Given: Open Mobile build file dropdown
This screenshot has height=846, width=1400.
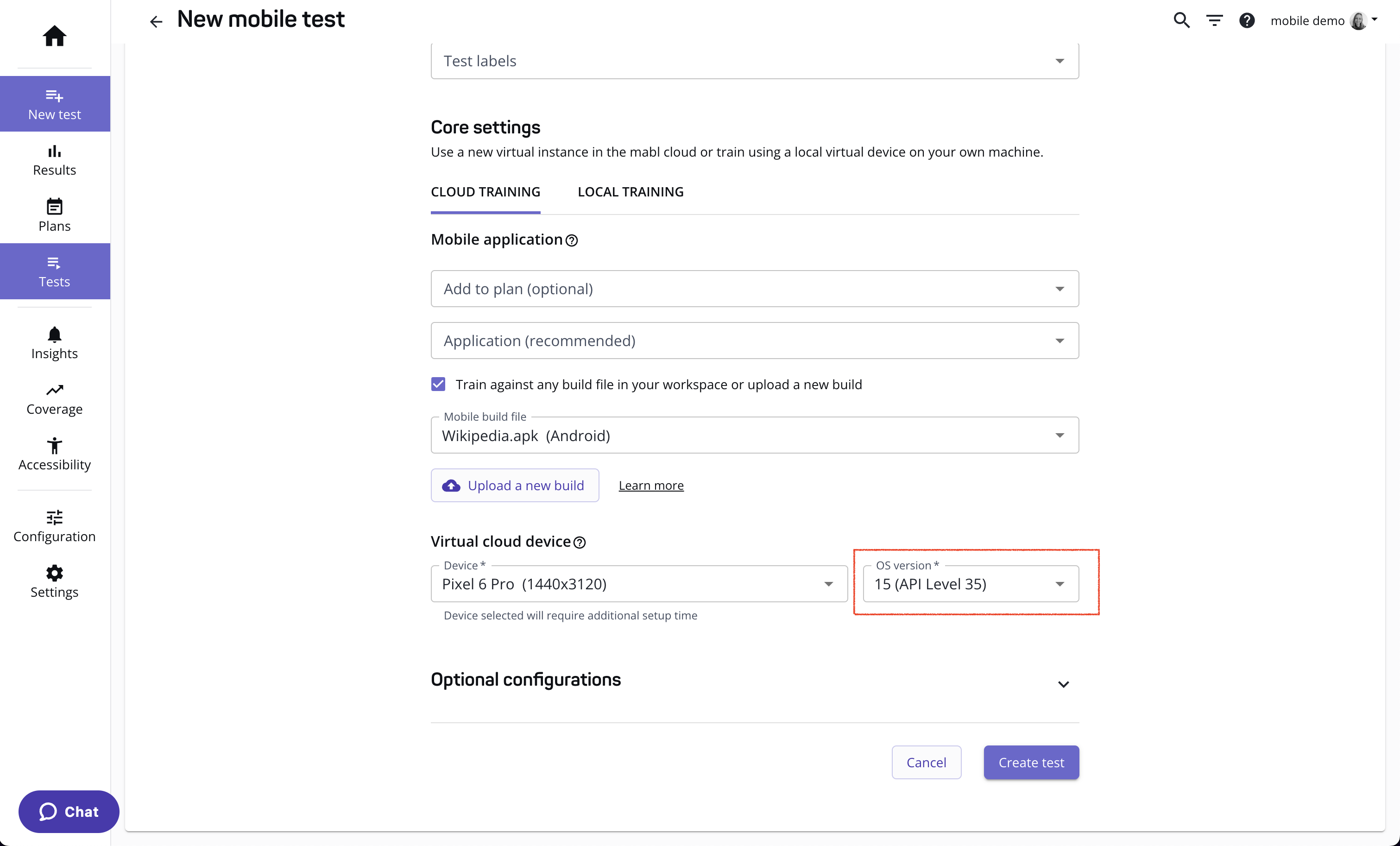Looking at the screenshot, I should (755, 435).
